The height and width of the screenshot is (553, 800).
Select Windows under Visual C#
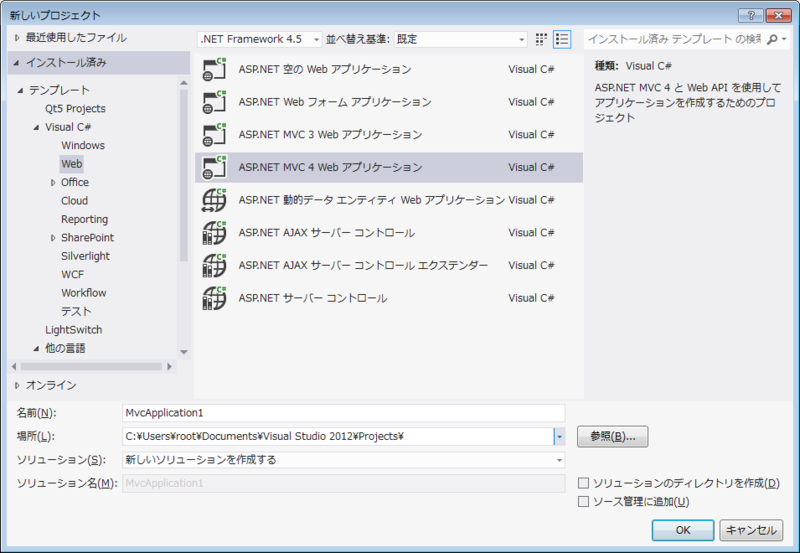[x=83, y=145]
